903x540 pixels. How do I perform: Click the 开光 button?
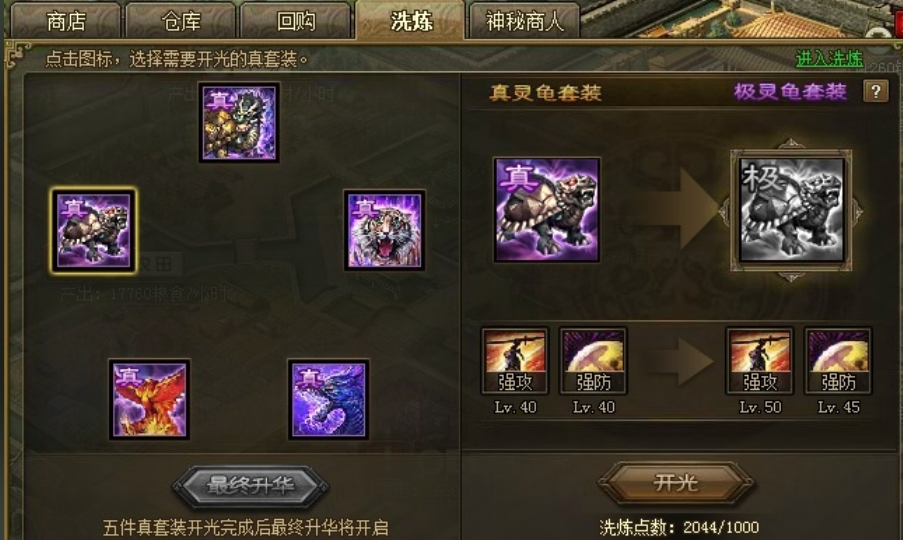point(676,483)
